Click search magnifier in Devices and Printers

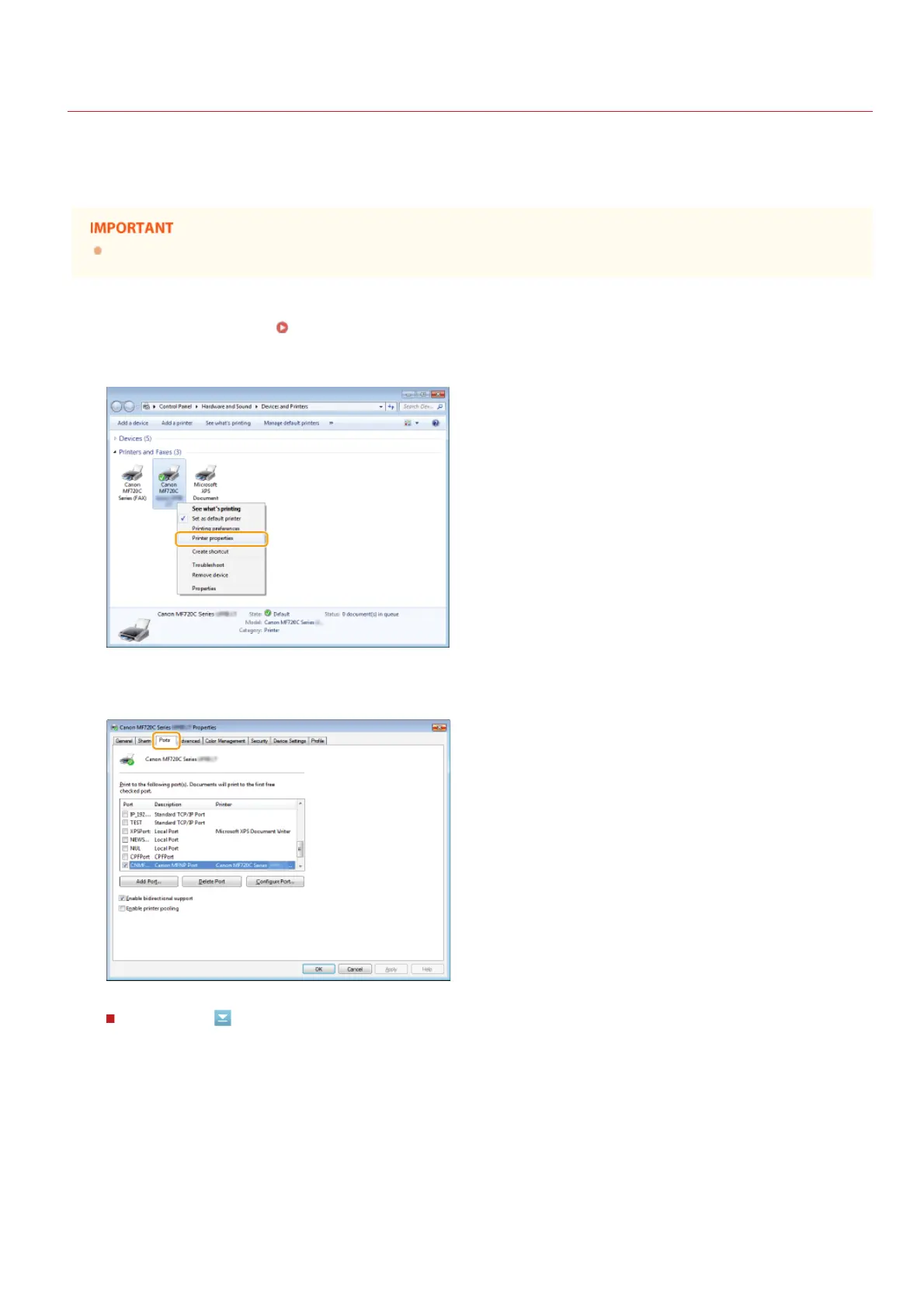tap(440, 406)
